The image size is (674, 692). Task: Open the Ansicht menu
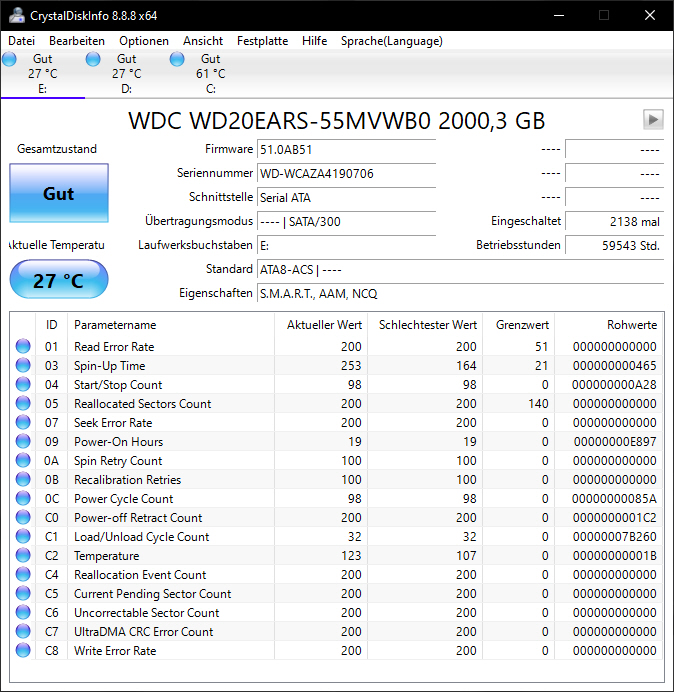pyautogui.click(x=203, y=41)
